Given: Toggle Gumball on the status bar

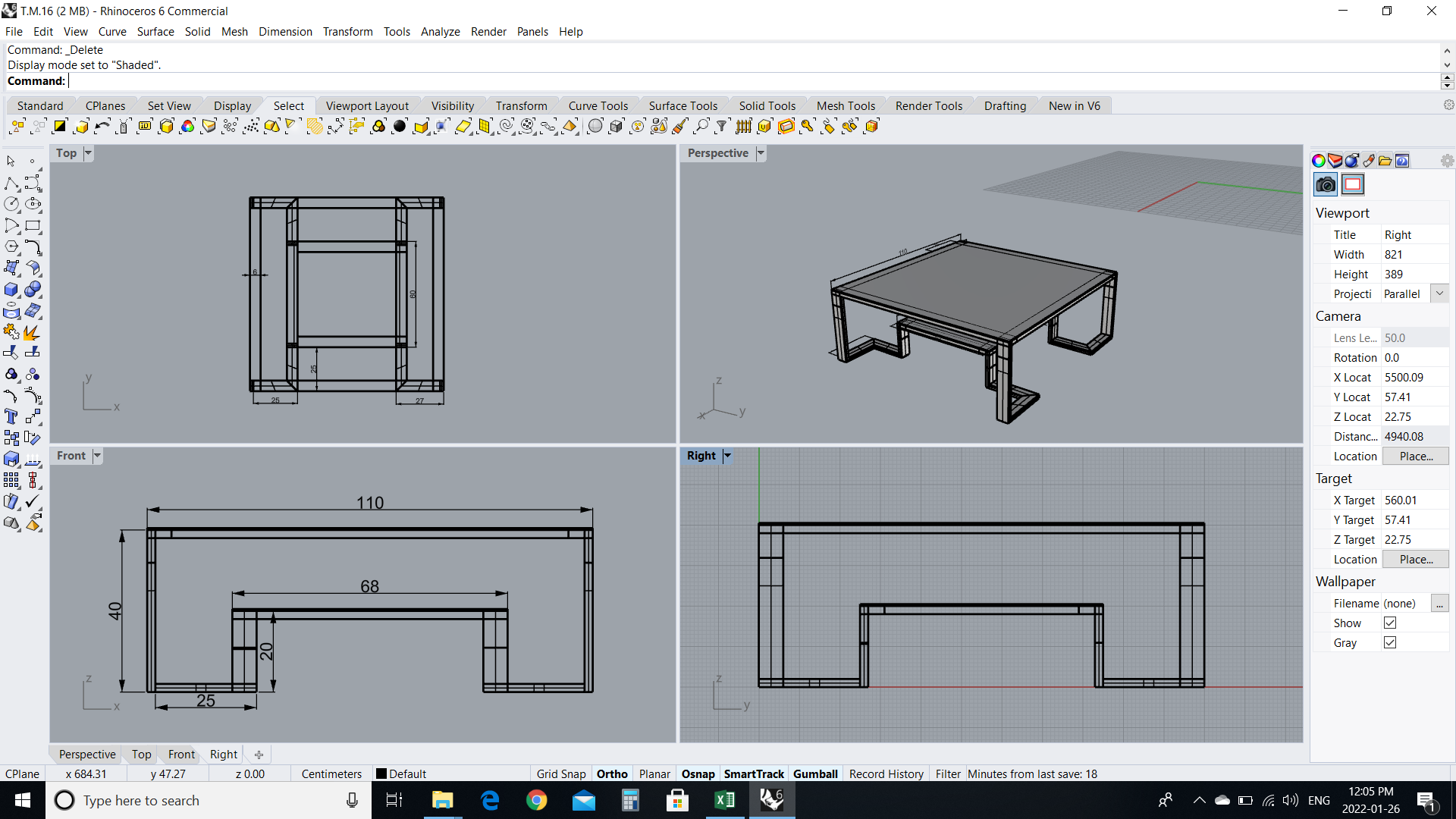Looking at the screenshot, I should [x=815, y=773].
